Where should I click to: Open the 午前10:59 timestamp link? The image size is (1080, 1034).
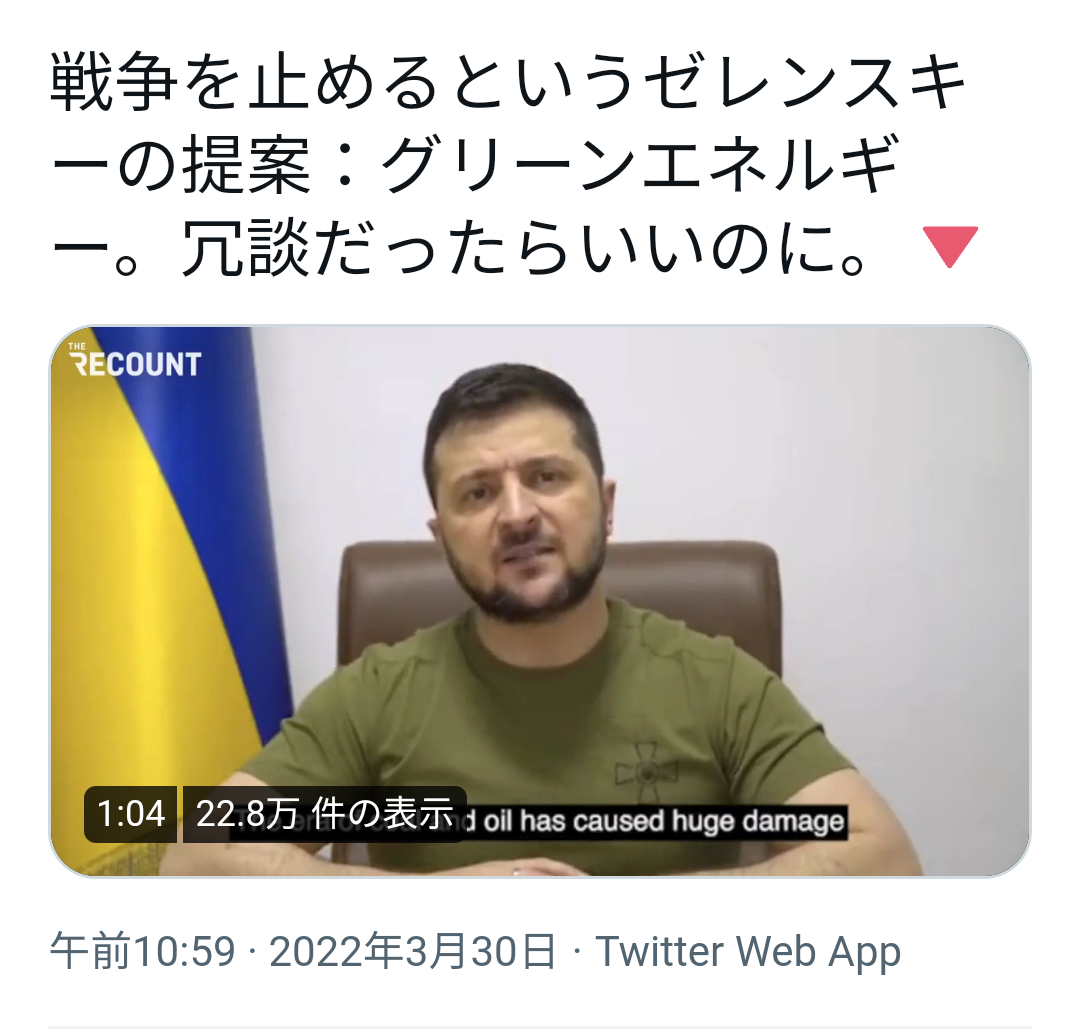pos(143,951)
